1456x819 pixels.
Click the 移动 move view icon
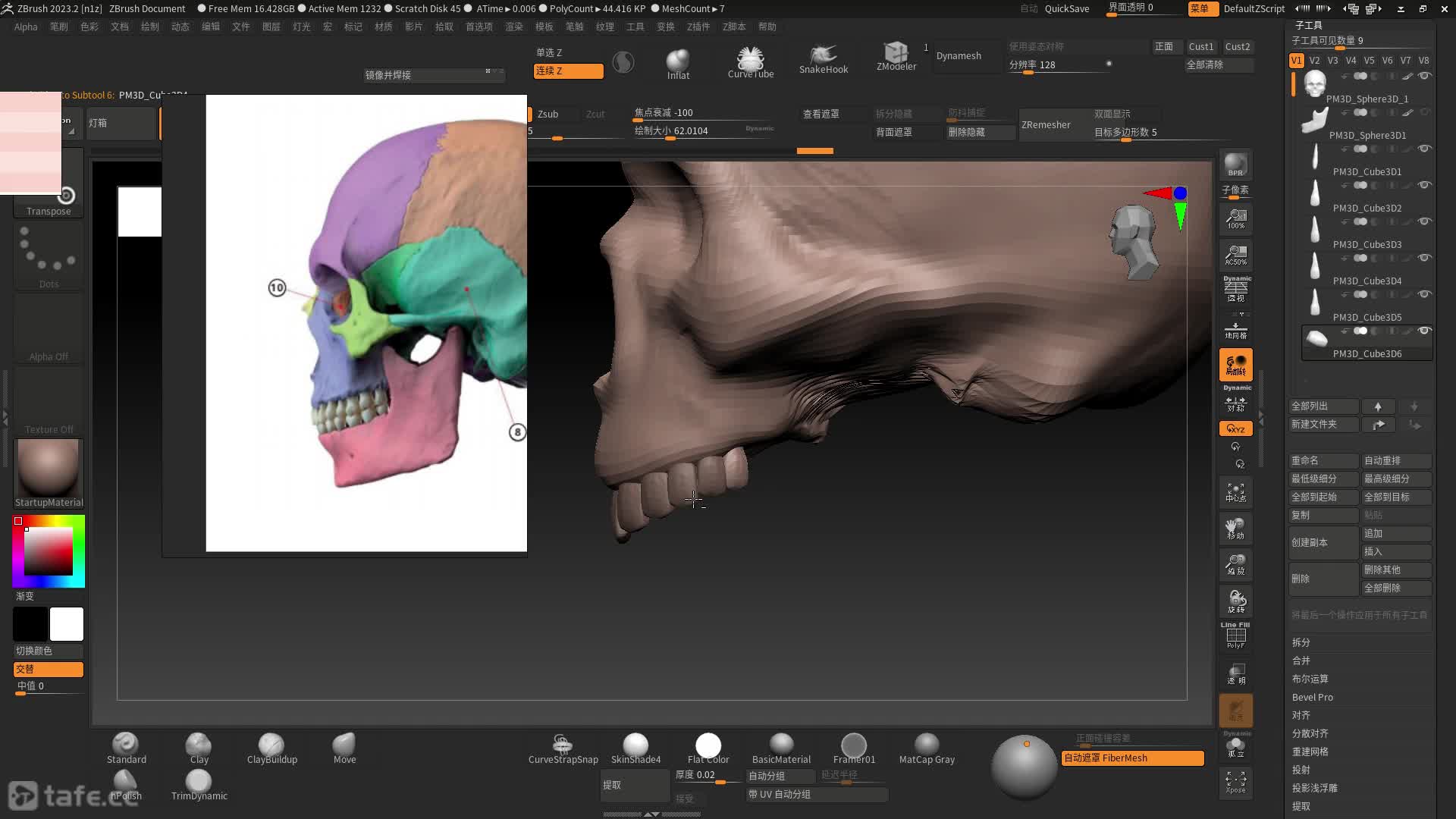1235,528
